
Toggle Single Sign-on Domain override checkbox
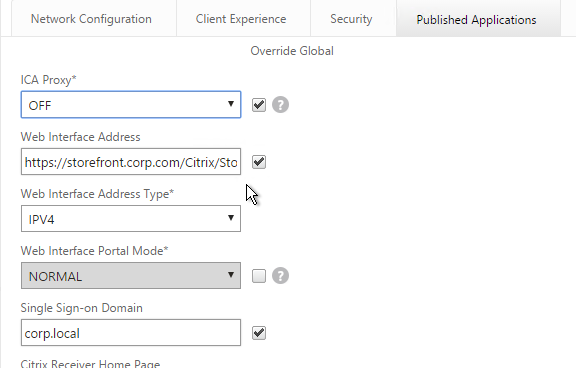click(x=259, y=333)
